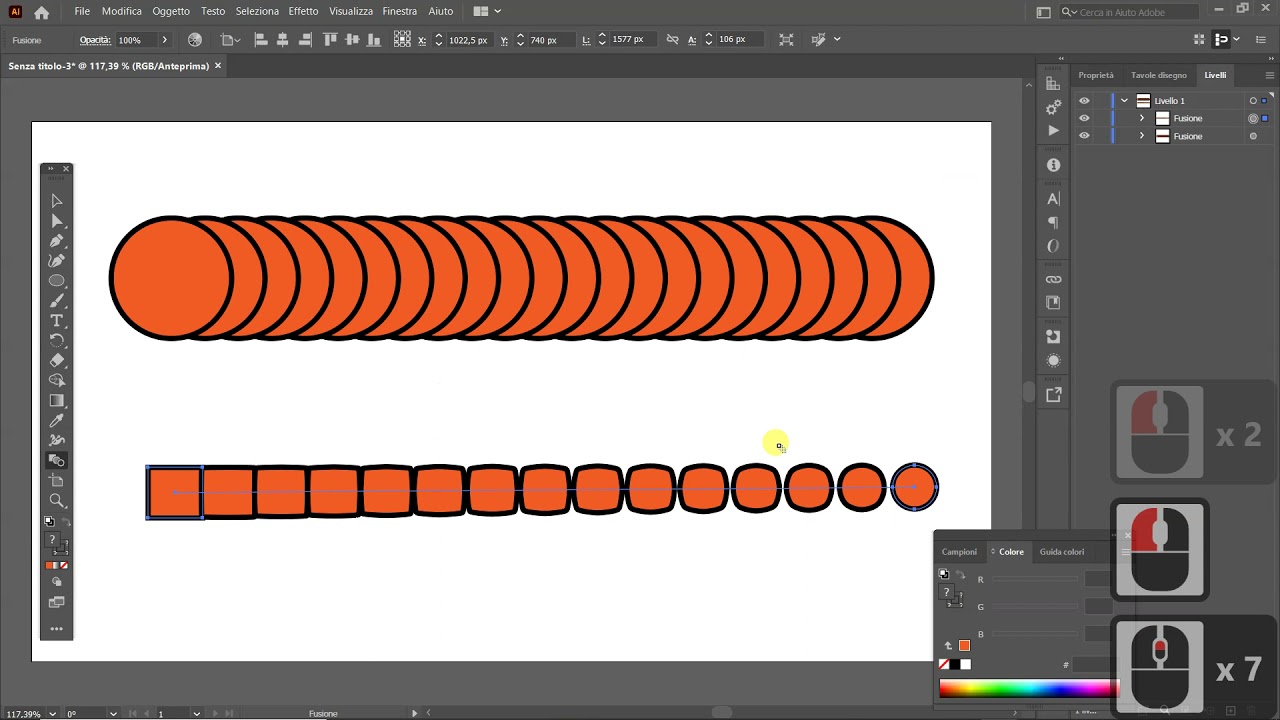This screenshot has height=720, width=1280.
Task: Open the Character panel icon
Action: (x=1053, y=199)
